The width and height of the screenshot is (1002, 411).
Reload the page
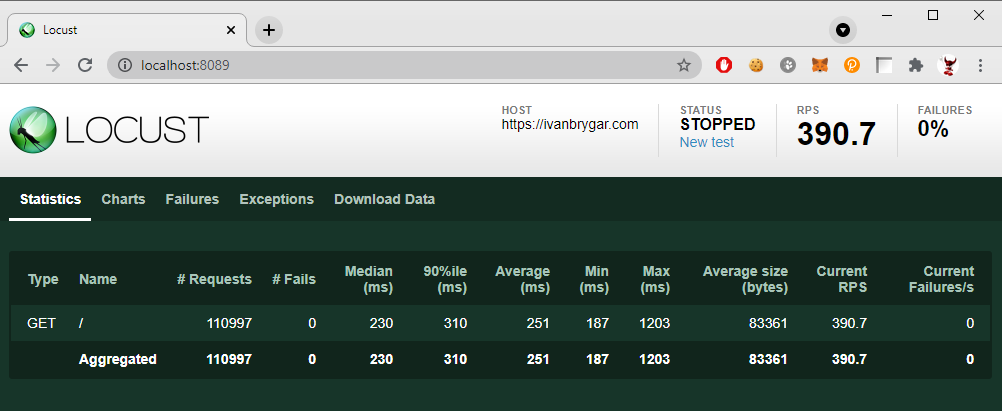[85, 65]
